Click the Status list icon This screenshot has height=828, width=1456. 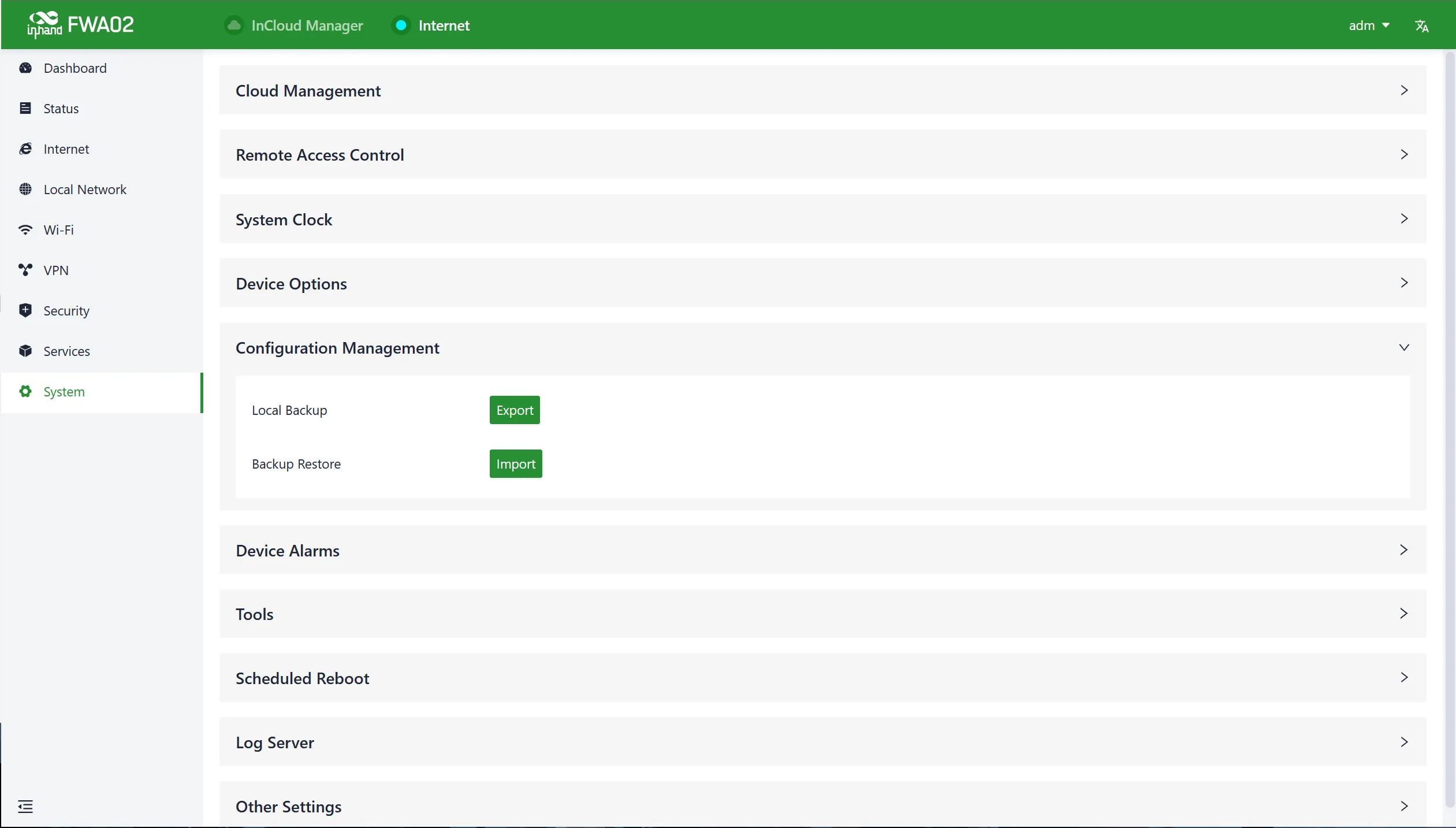point(25,109)
